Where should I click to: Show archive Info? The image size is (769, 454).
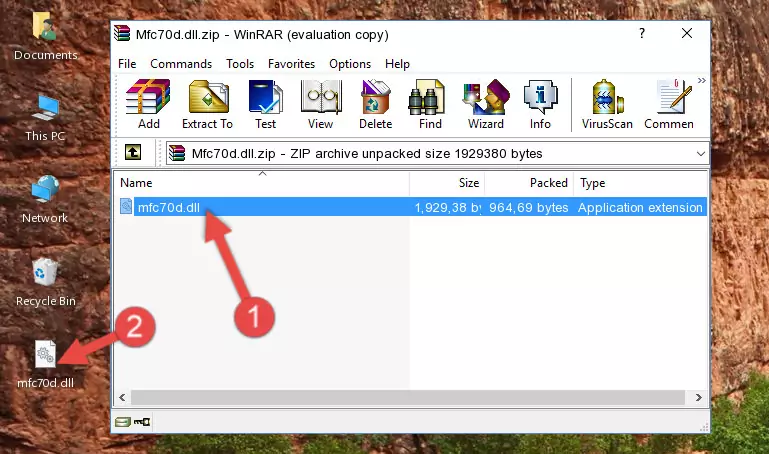point(540,104)
